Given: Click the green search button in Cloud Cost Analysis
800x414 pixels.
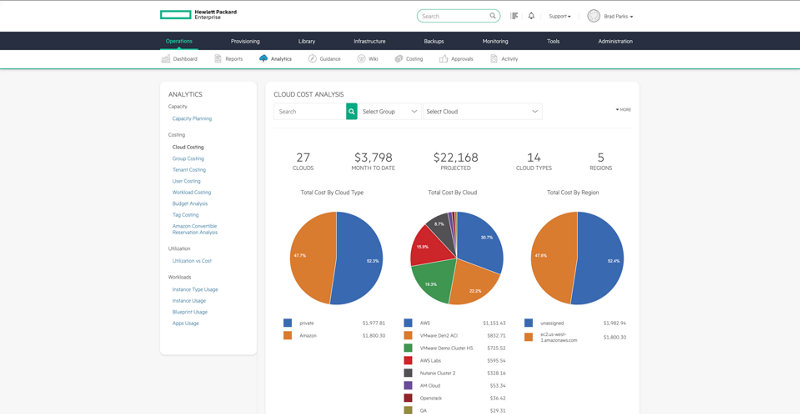Looking at the screenshot, I should (x=351, y=111).
